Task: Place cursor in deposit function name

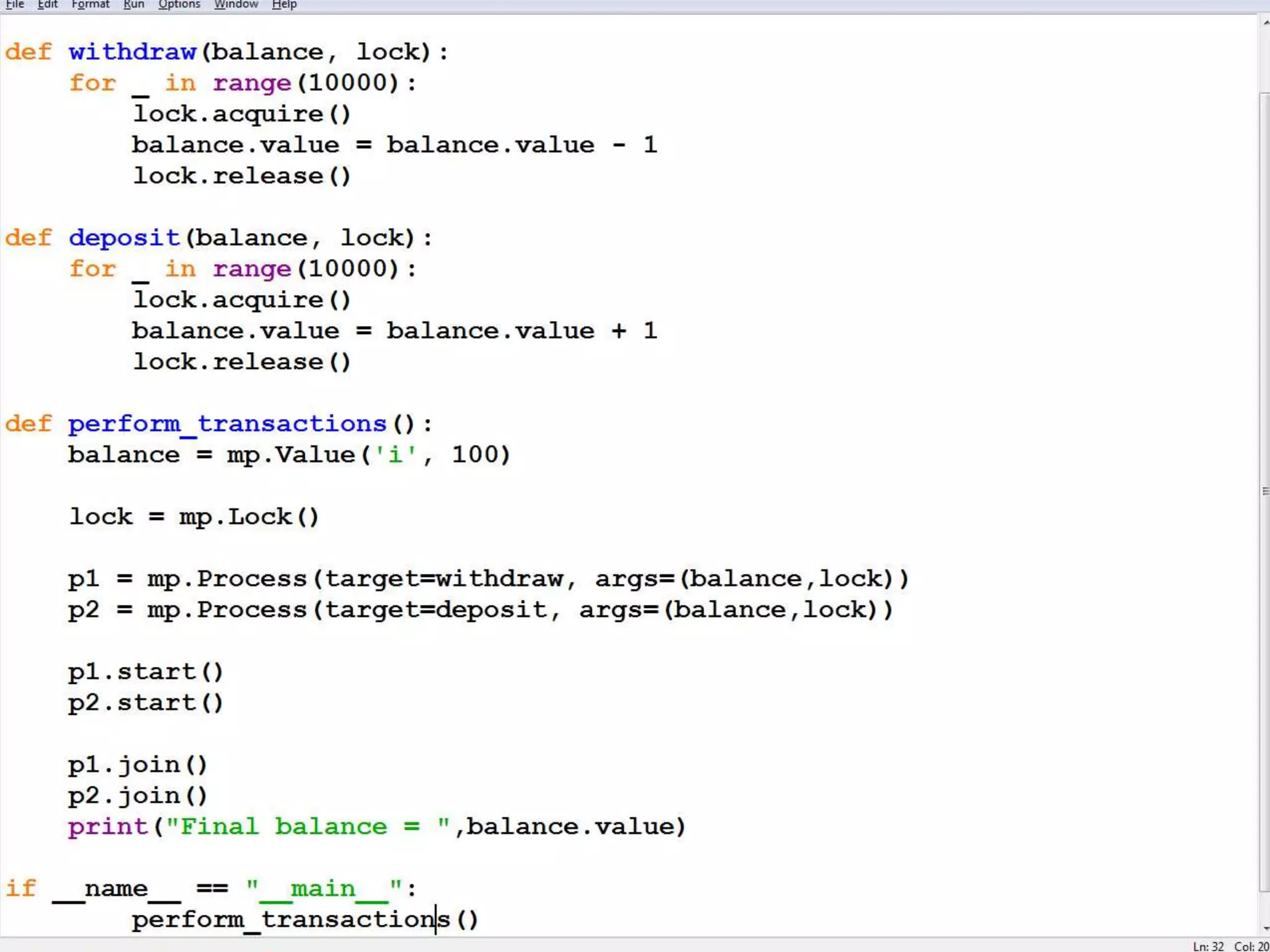Action: coord(124,237)
